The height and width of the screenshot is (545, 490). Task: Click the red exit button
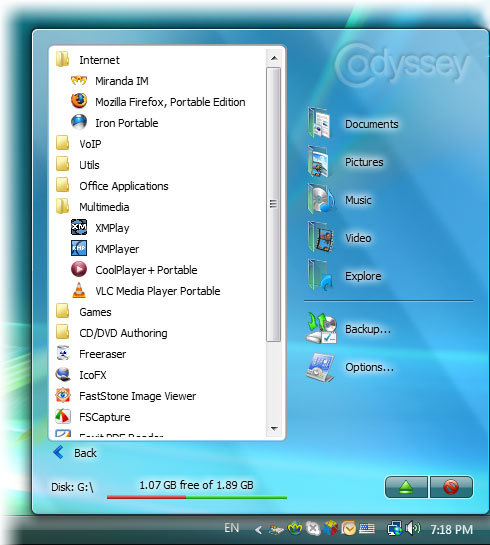tap(451, 487)
